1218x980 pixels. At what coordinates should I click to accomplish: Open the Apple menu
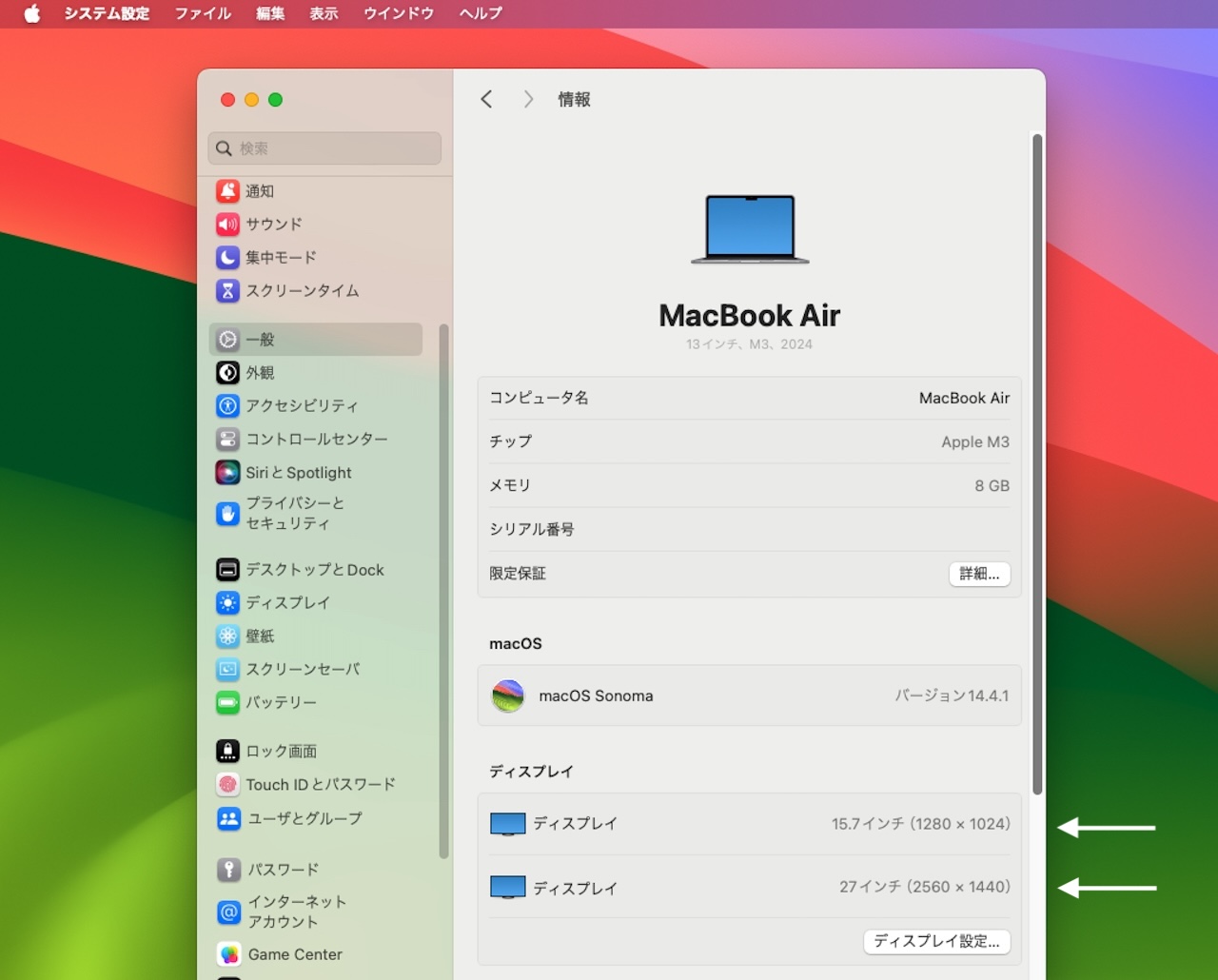[x=32, y=13]
